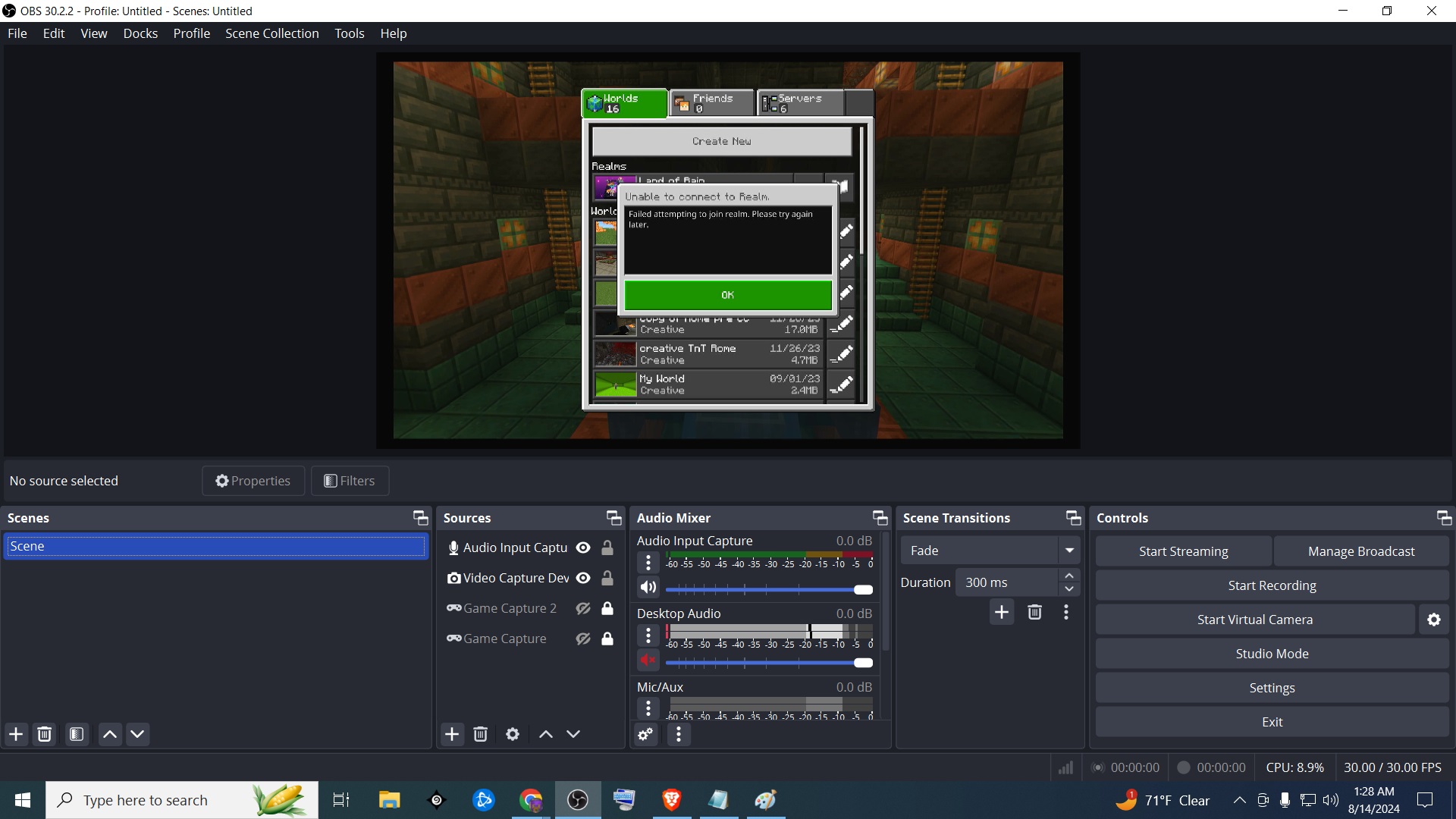
Task: Click Start Recording button
Action: point(1272,585)
